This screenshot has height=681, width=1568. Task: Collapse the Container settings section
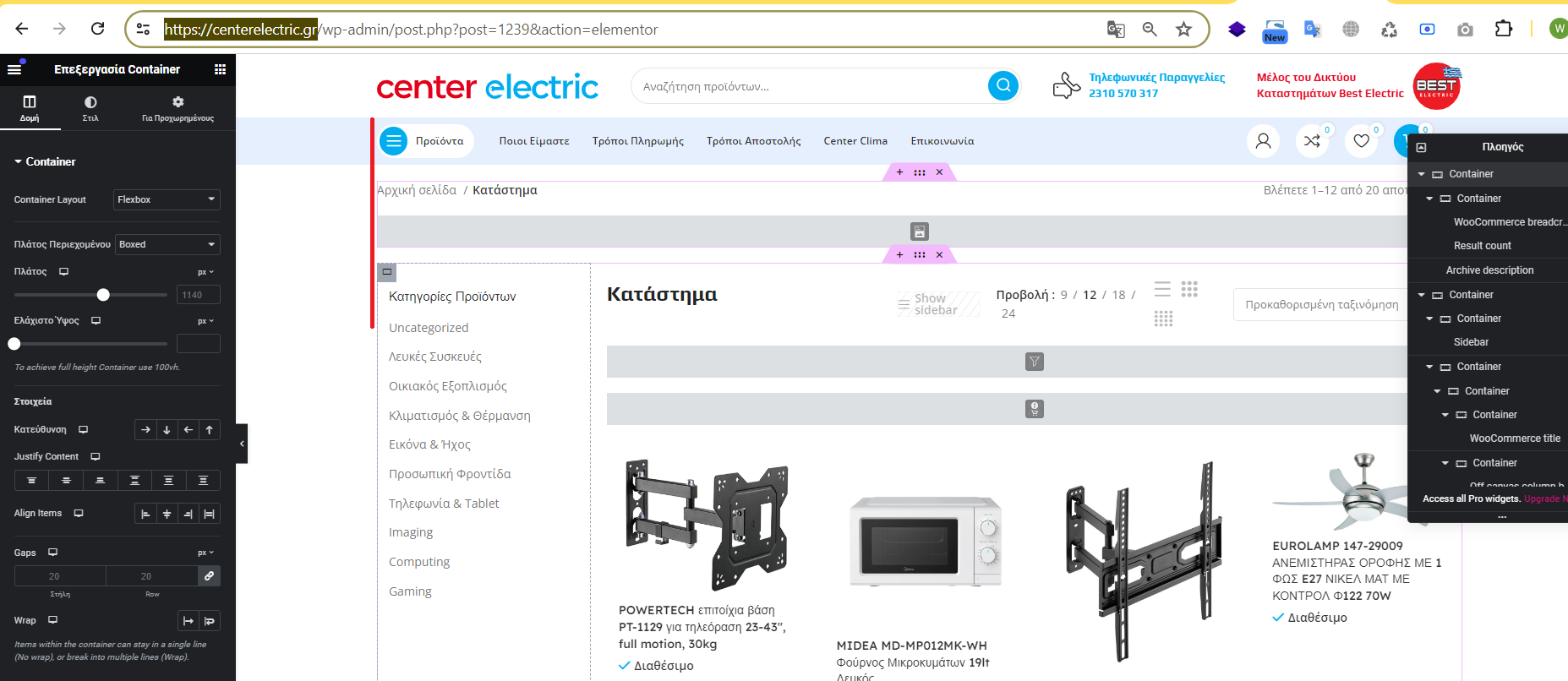(45, 161)
